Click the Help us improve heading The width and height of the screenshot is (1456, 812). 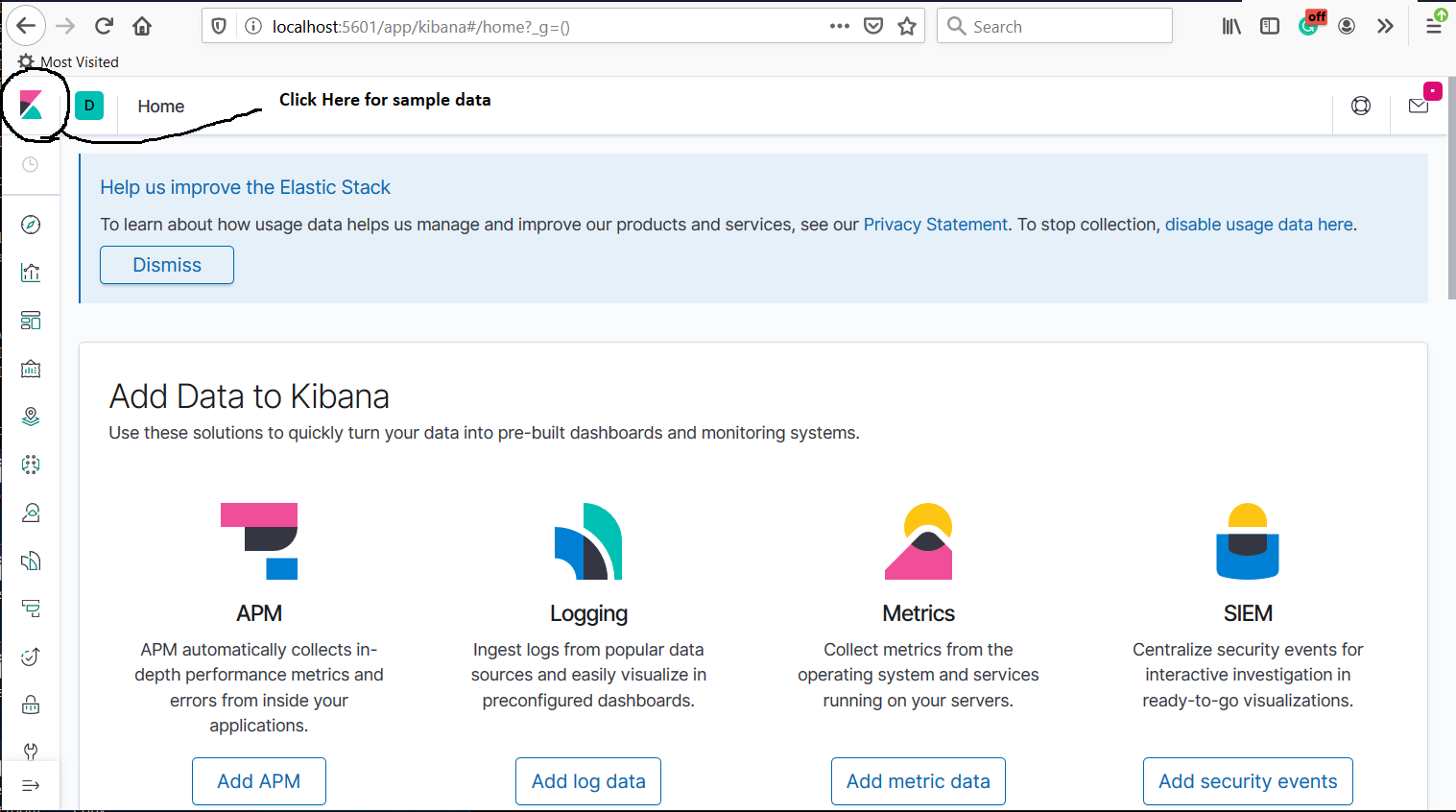[246, 187]
